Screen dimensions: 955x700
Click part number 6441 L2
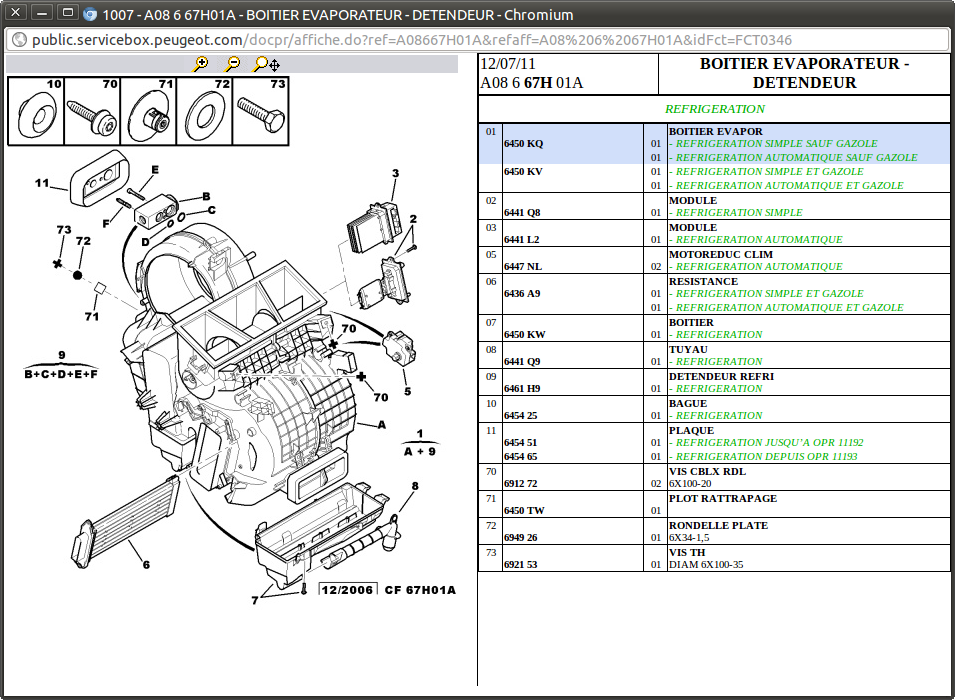coord(521,239)
